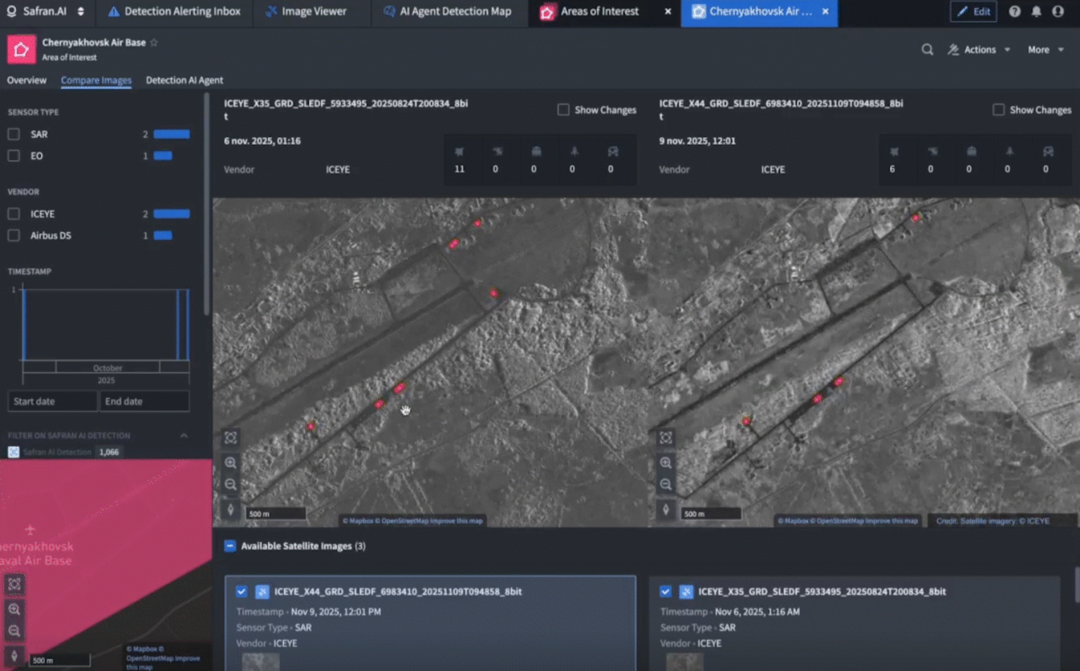Screen dimensions: 1080x671
Task: Click the Start date field
Action: (x=52, y=401)
